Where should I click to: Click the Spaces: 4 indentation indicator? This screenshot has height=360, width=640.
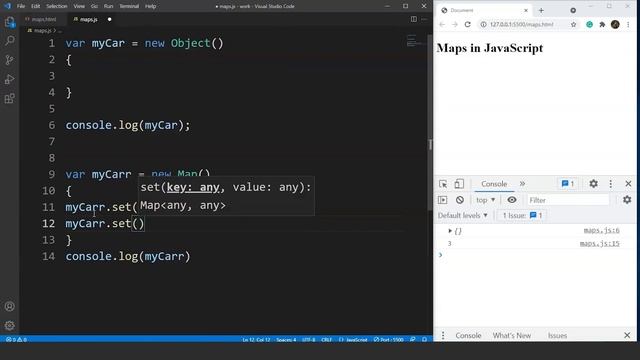point(286,340)
